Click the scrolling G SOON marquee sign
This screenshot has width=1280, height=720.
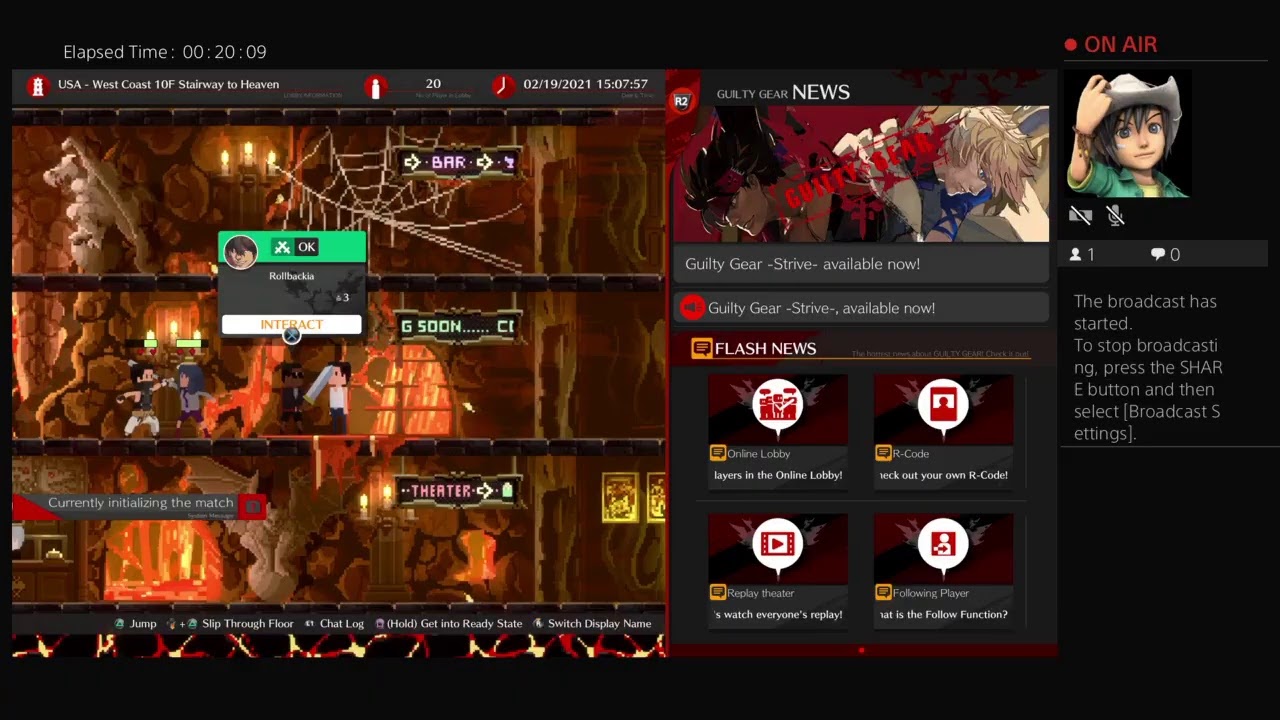click(x=457, y=326)
